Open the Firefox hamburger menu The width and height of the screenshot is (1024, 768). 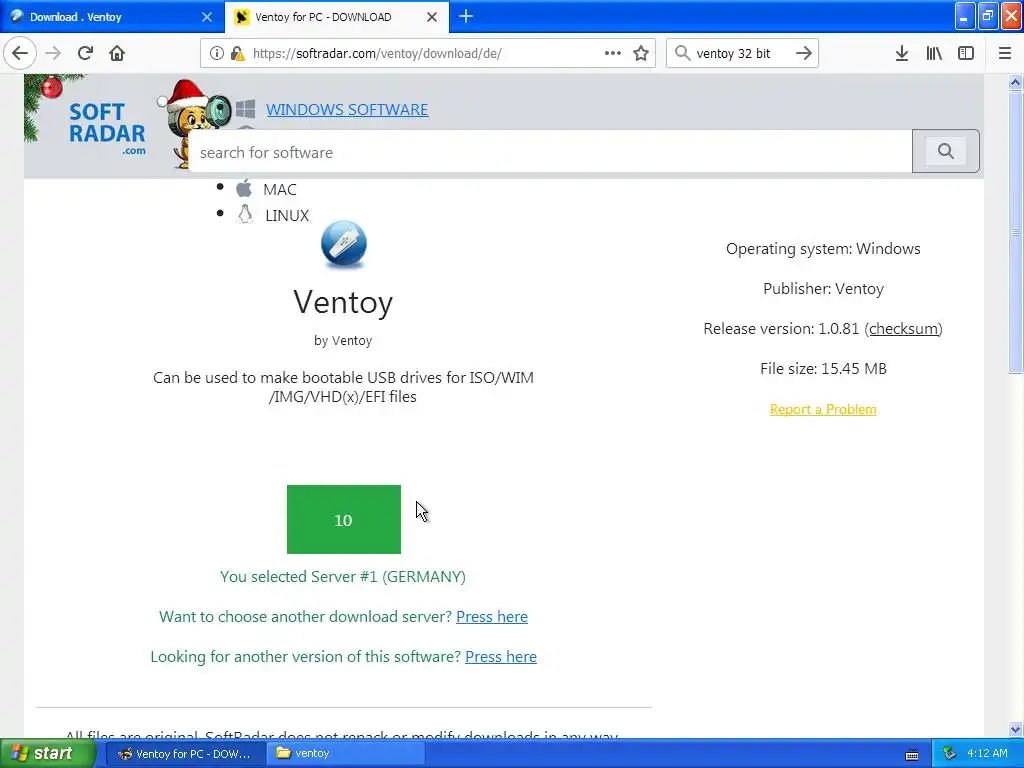click(x=1005, y=53)
